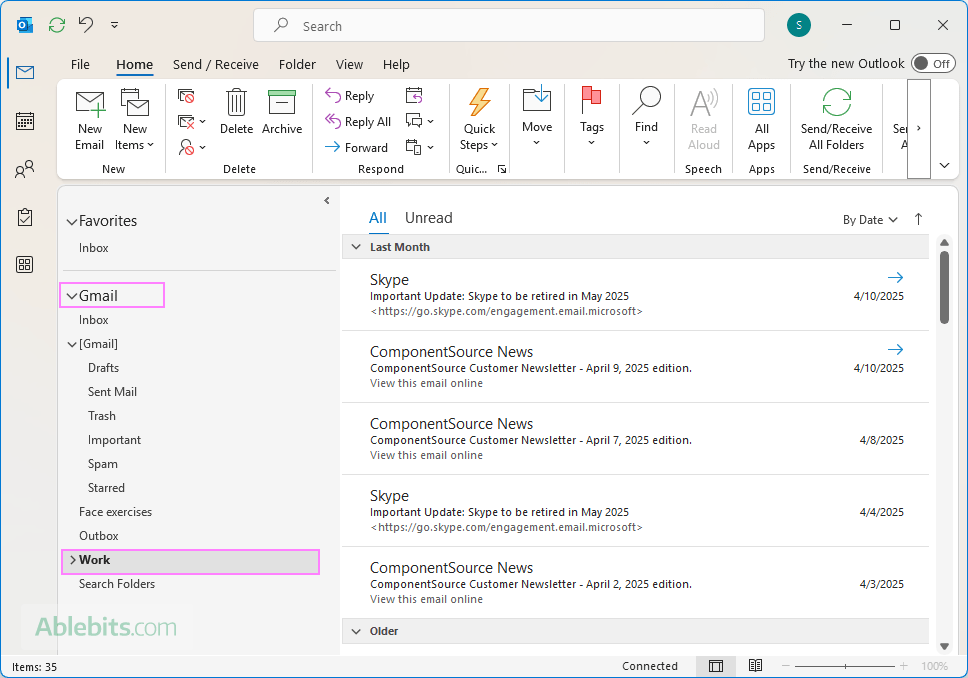
Task: Open the Tasks view in sidebar
Action: point(25,217)
